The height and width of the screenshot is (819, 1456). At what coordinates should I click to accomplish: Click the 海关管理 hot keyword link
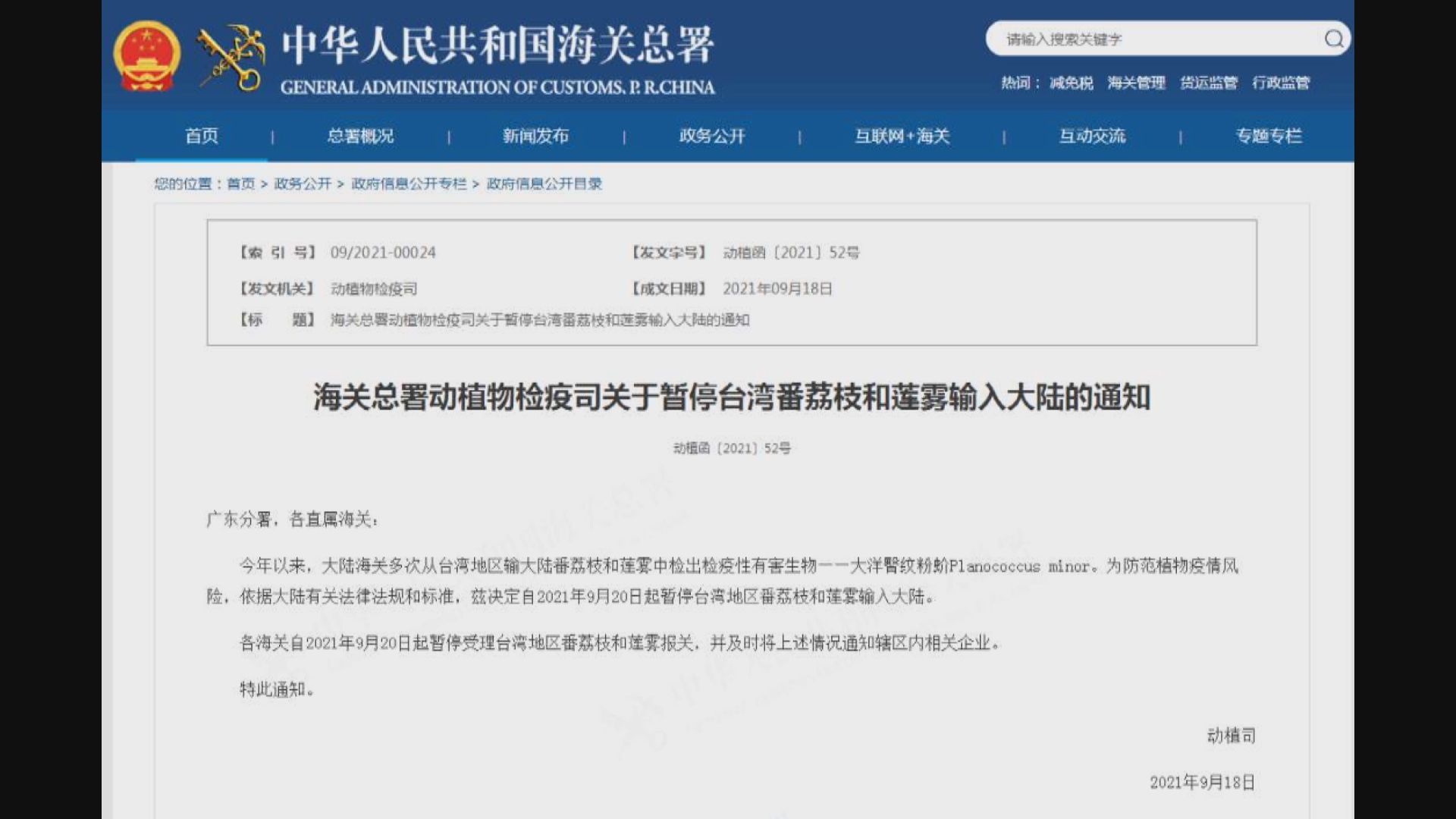(1136, 83)
